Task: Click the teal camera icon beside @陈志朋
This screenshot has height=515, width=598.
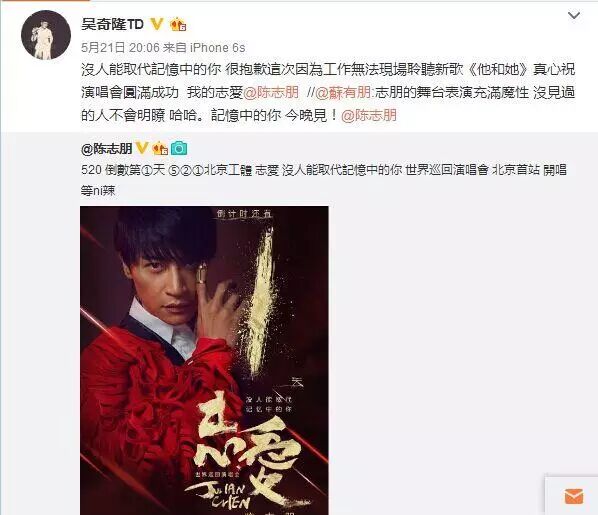Action: 178,148
